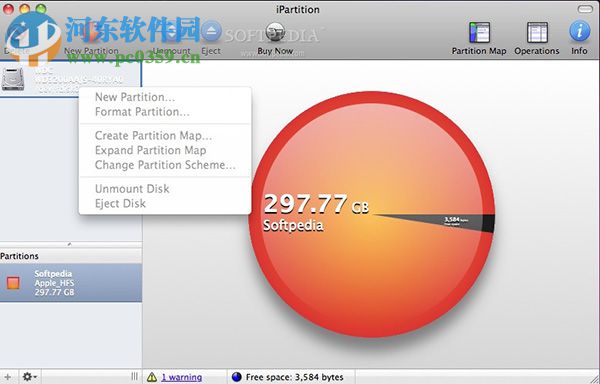Image resolution: width=600 pixels, height=384 pixels.
Task: Choose Create Partition Map... from context menu
Action: [x=153, y=135]
